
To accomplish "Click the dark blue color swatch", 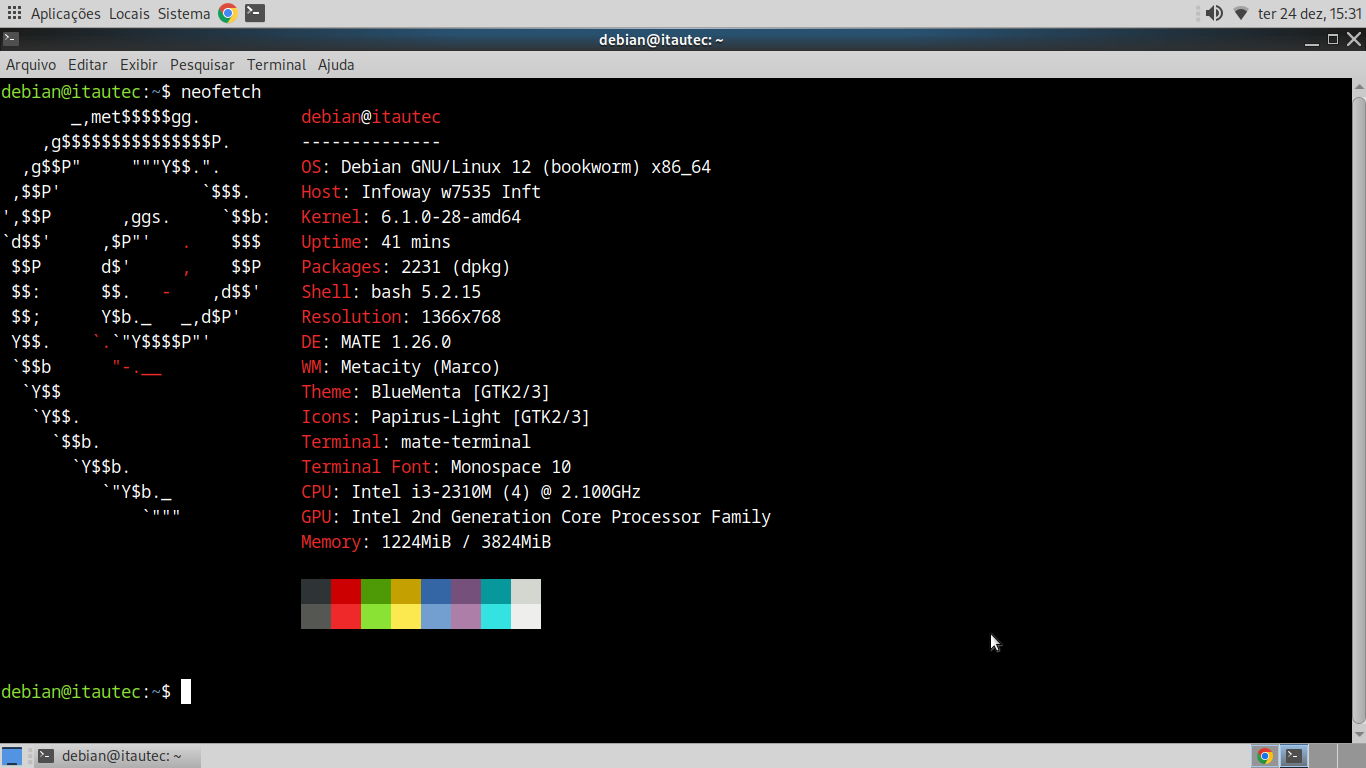I will [x=436, y=591].
